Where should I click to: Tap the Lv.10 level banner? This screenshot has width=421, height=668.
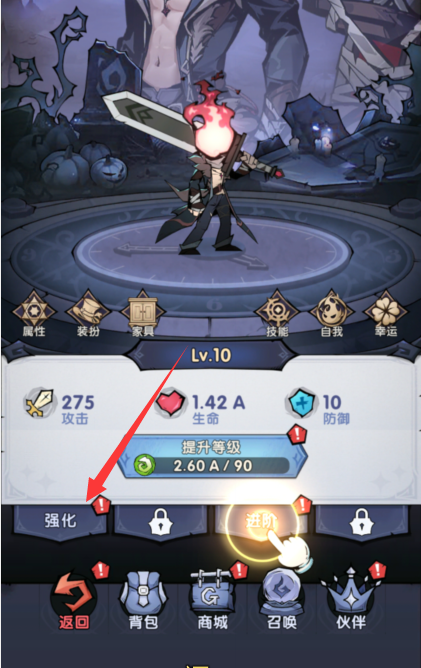coord(211,355)
